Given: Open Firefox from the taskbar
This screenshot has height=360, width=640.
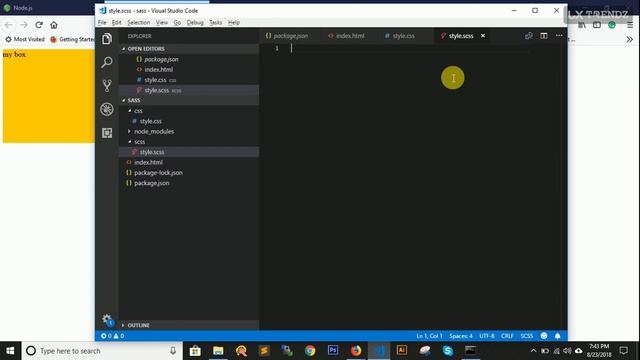Looking at the screenshot, I should click(x=356, y=351).
